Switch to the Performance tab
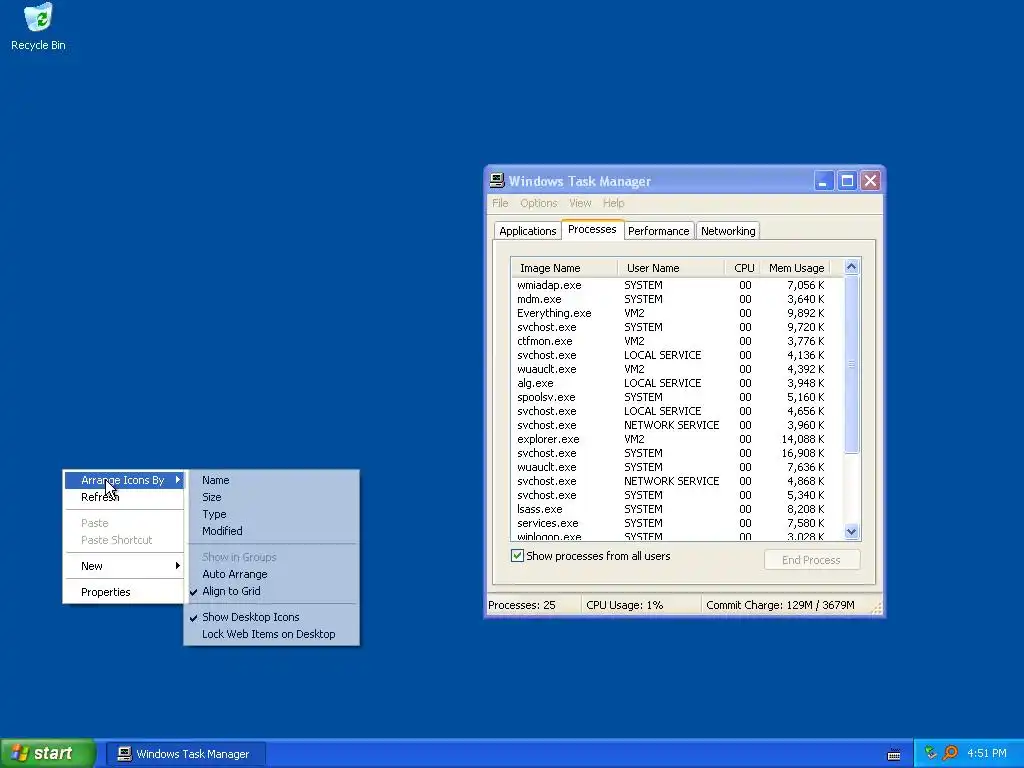Screen dimensions: 1024x768 tap(658, 231)
